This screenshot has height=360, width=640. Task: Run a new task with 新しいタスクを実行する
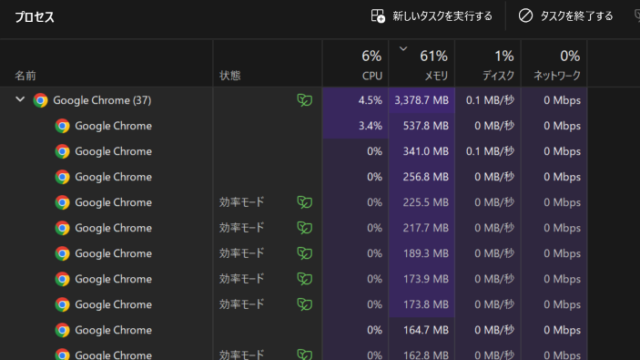coord(442,16)
